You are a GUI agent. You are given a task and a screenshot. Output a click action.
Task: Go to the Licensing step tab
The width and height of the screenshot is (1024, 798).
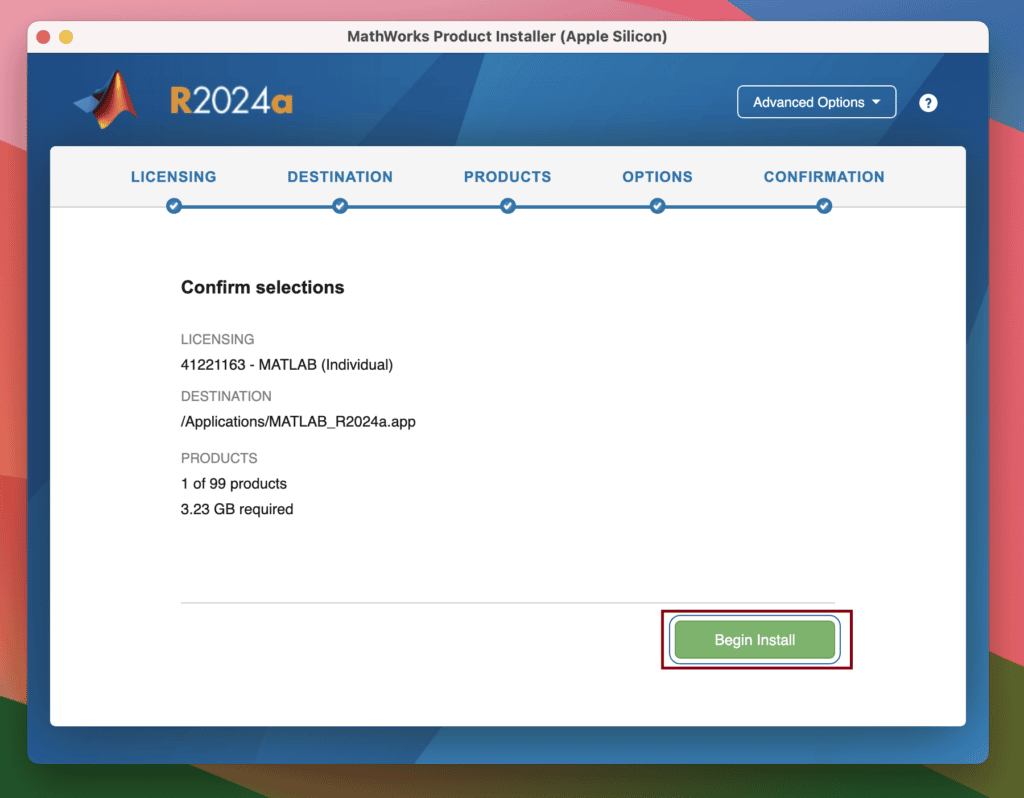173,177
